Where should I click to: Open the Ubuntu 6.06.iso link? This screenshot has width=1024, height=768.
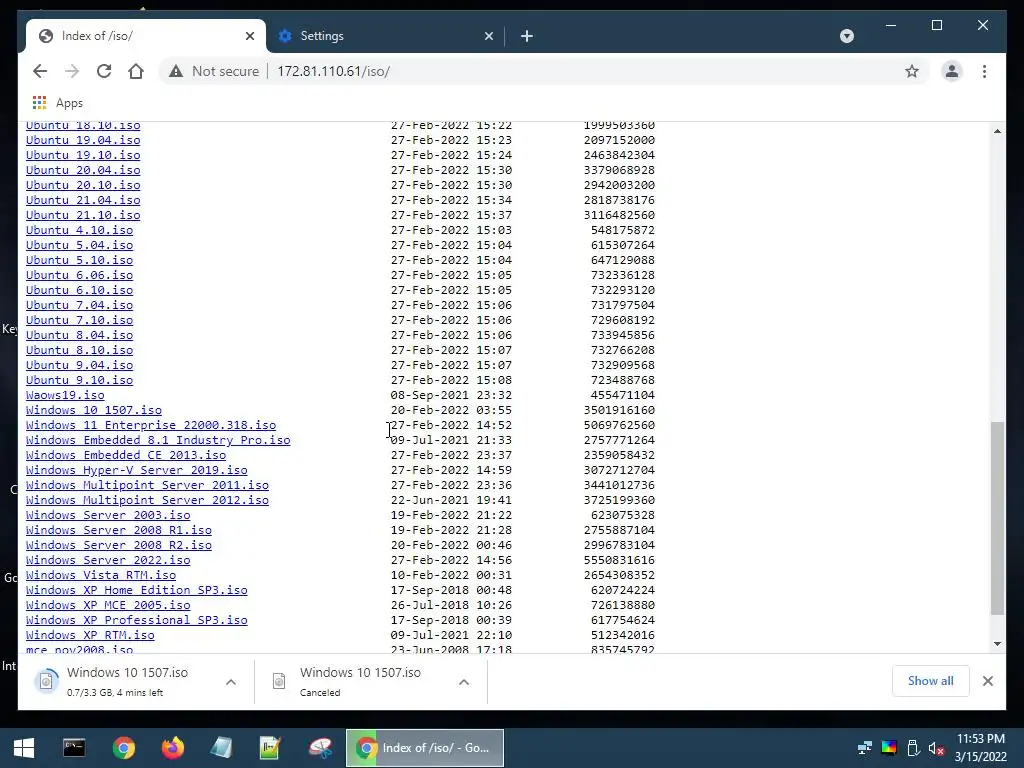[80, 275]
